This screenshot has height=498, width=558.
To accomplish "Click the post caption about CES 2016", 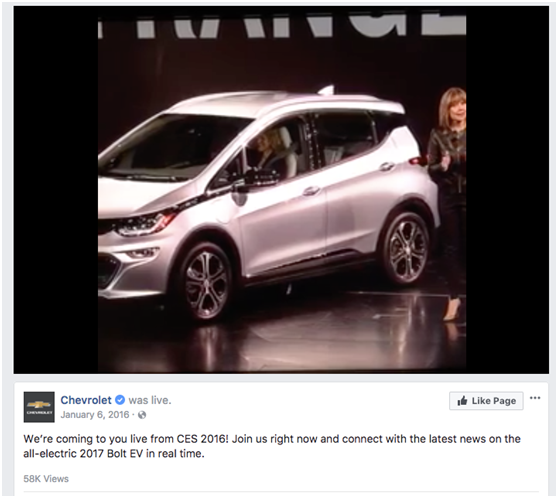I will (272, 446).
